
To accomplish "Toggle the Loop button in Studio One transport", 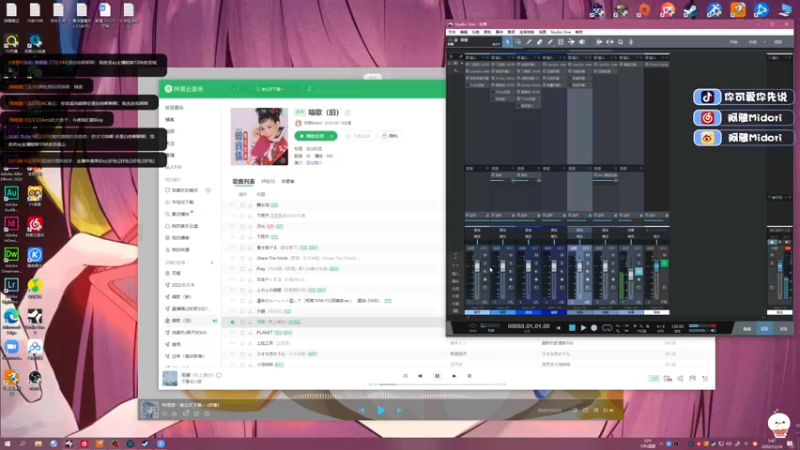I will [x=607, y=328].
